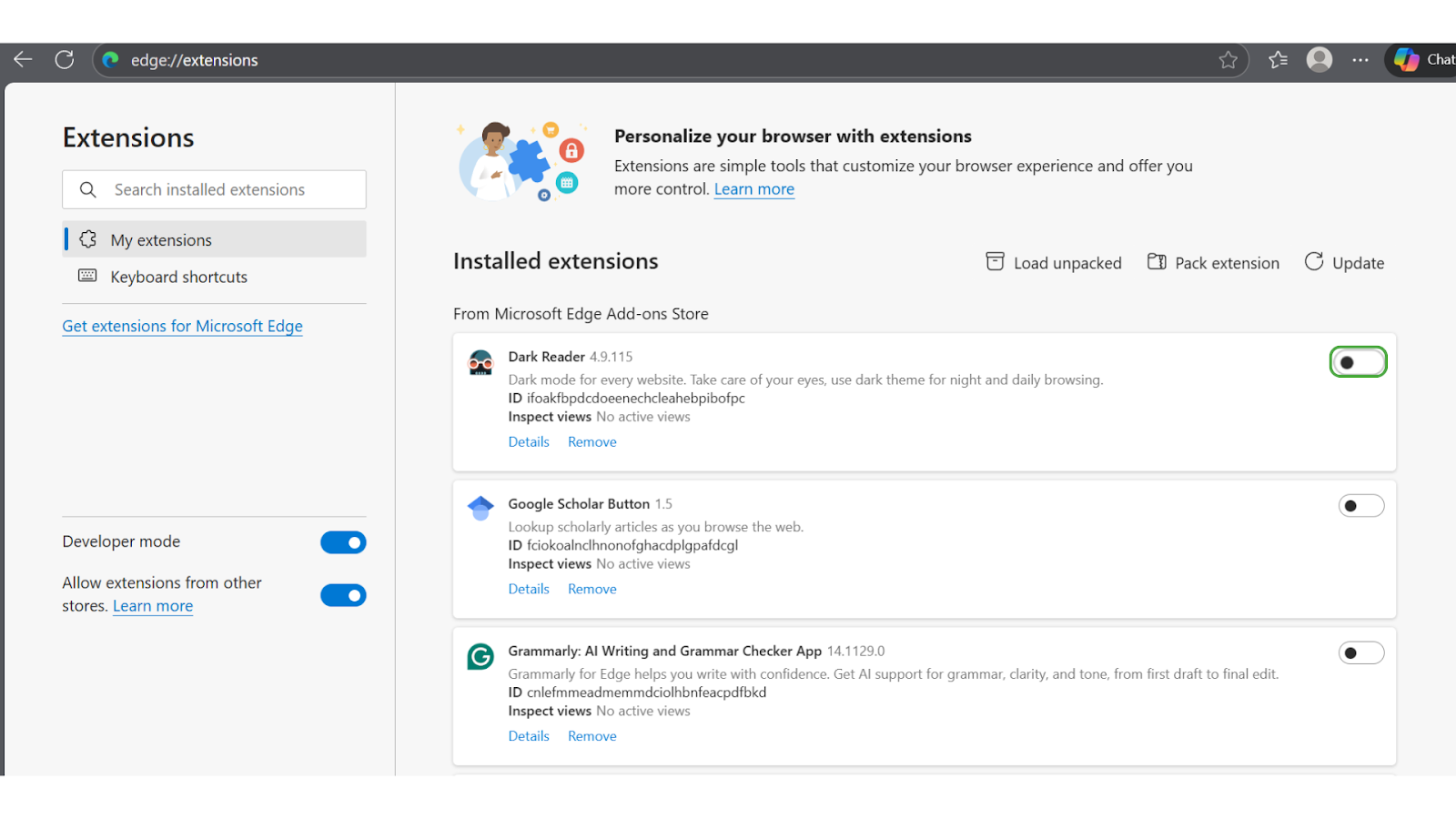Click From Microsoft Edge Add-ons Store text

tap(581, 314)
